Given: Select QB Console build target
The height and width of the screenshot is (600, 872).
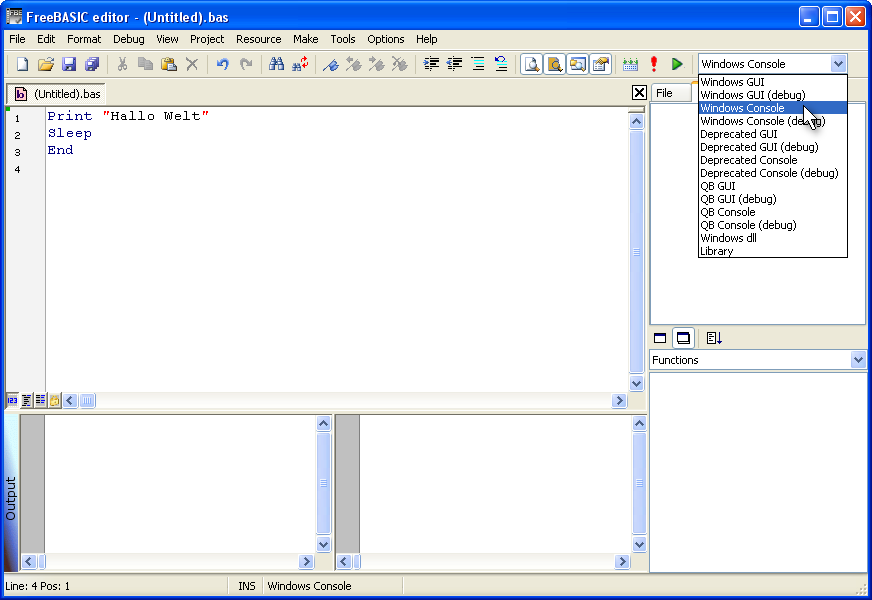Looking at the screenshot, I should coord(772,212).
